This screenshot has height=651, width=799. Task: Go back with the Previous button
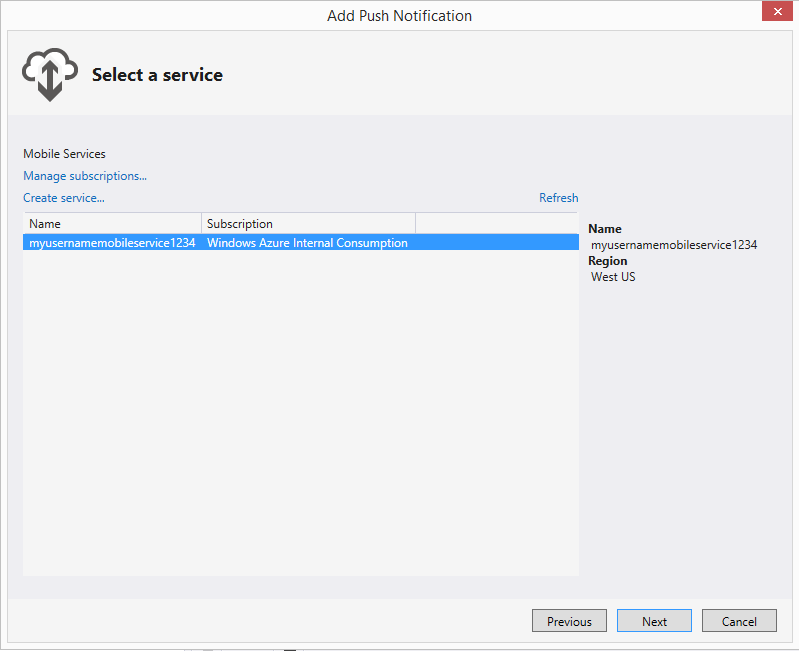tap(569, 621)
